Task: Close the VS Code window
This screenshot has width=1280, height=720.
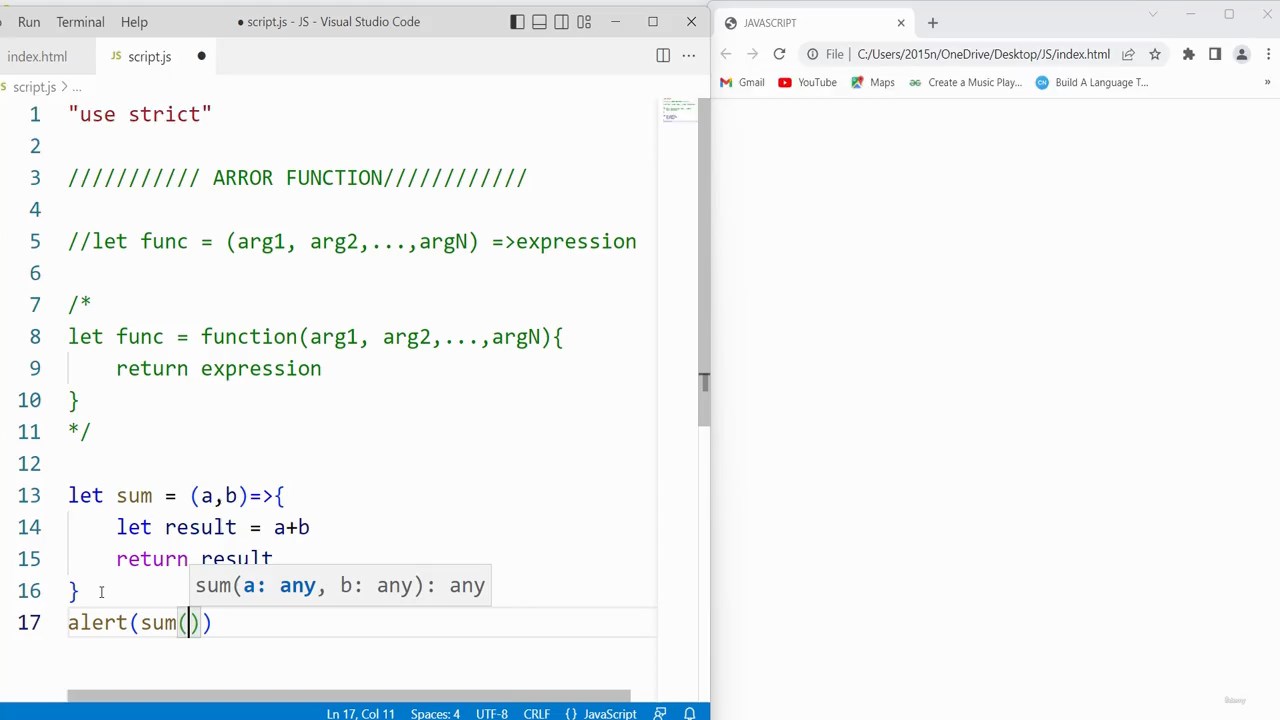Action: [x=691, y=22]
